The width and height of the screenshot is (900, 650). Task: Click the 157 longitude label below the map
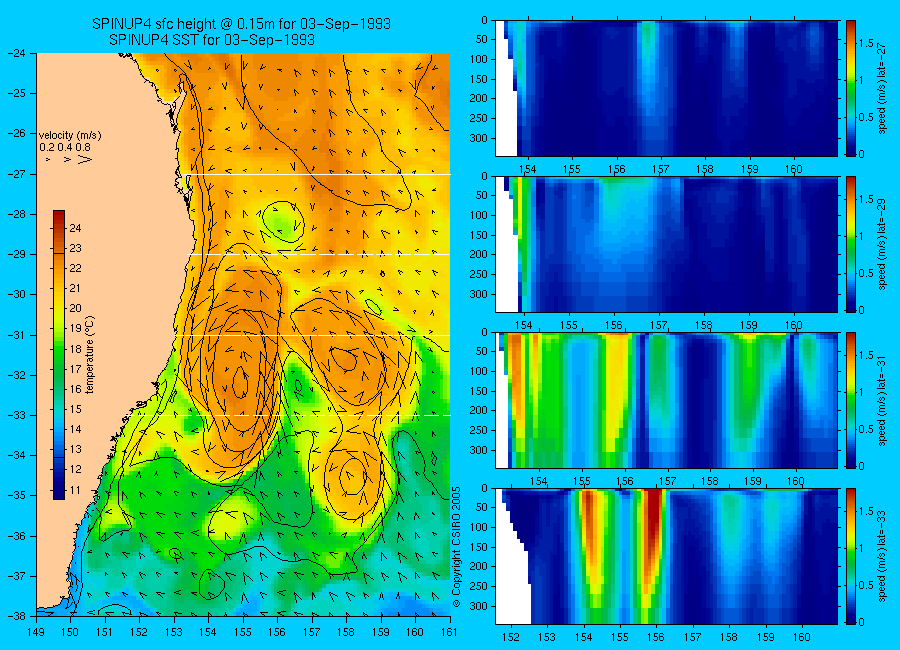tap(312, 632)
